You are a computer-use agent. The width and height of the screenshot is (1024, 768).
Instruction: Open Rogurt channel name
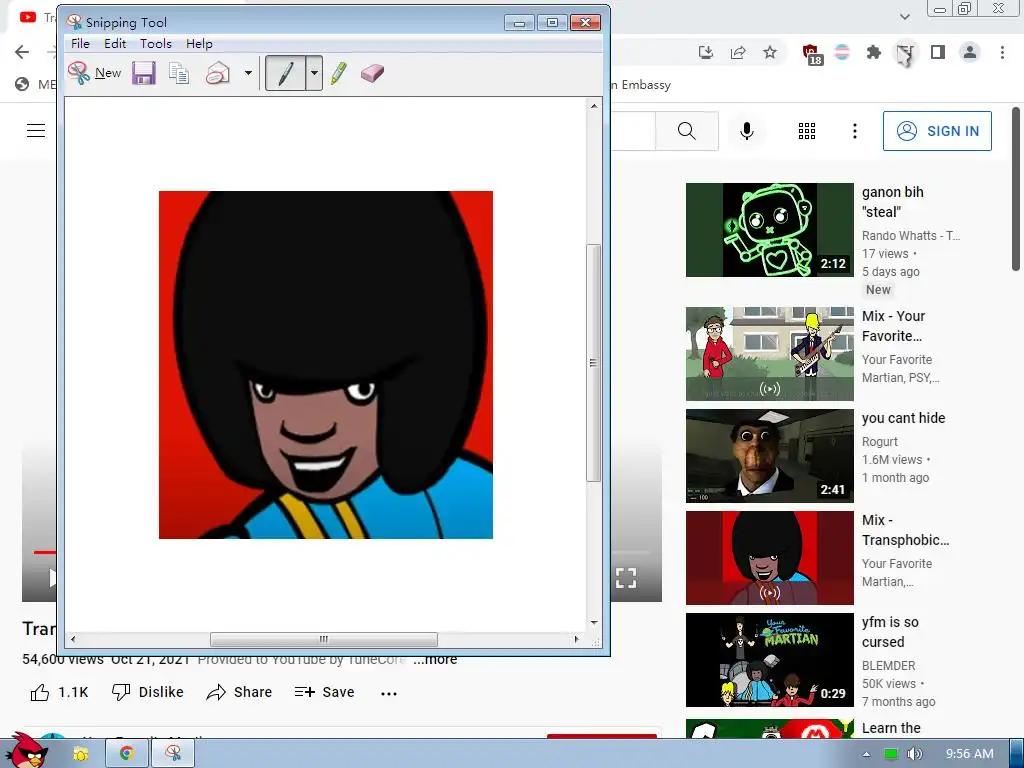click(880, 441)
